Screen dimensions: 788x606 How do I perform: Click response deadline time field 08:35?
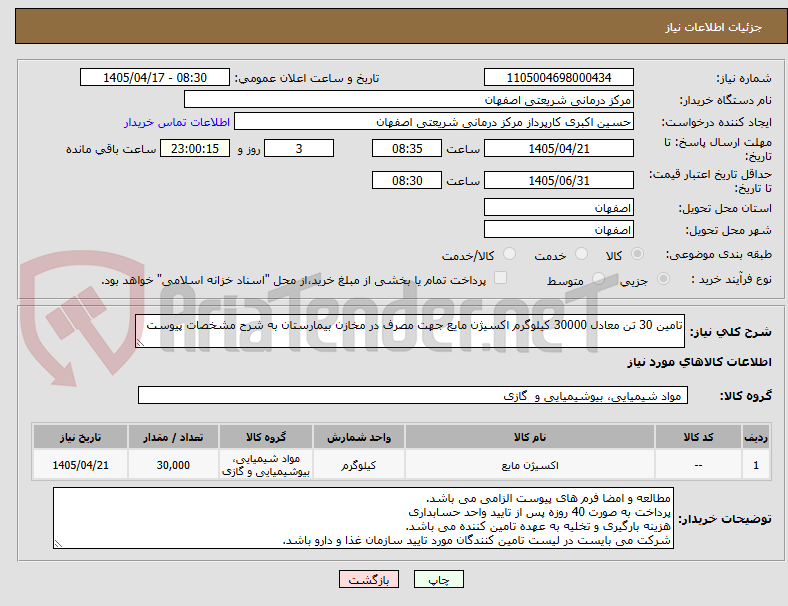pyautogui.click(x=407, y=148)
